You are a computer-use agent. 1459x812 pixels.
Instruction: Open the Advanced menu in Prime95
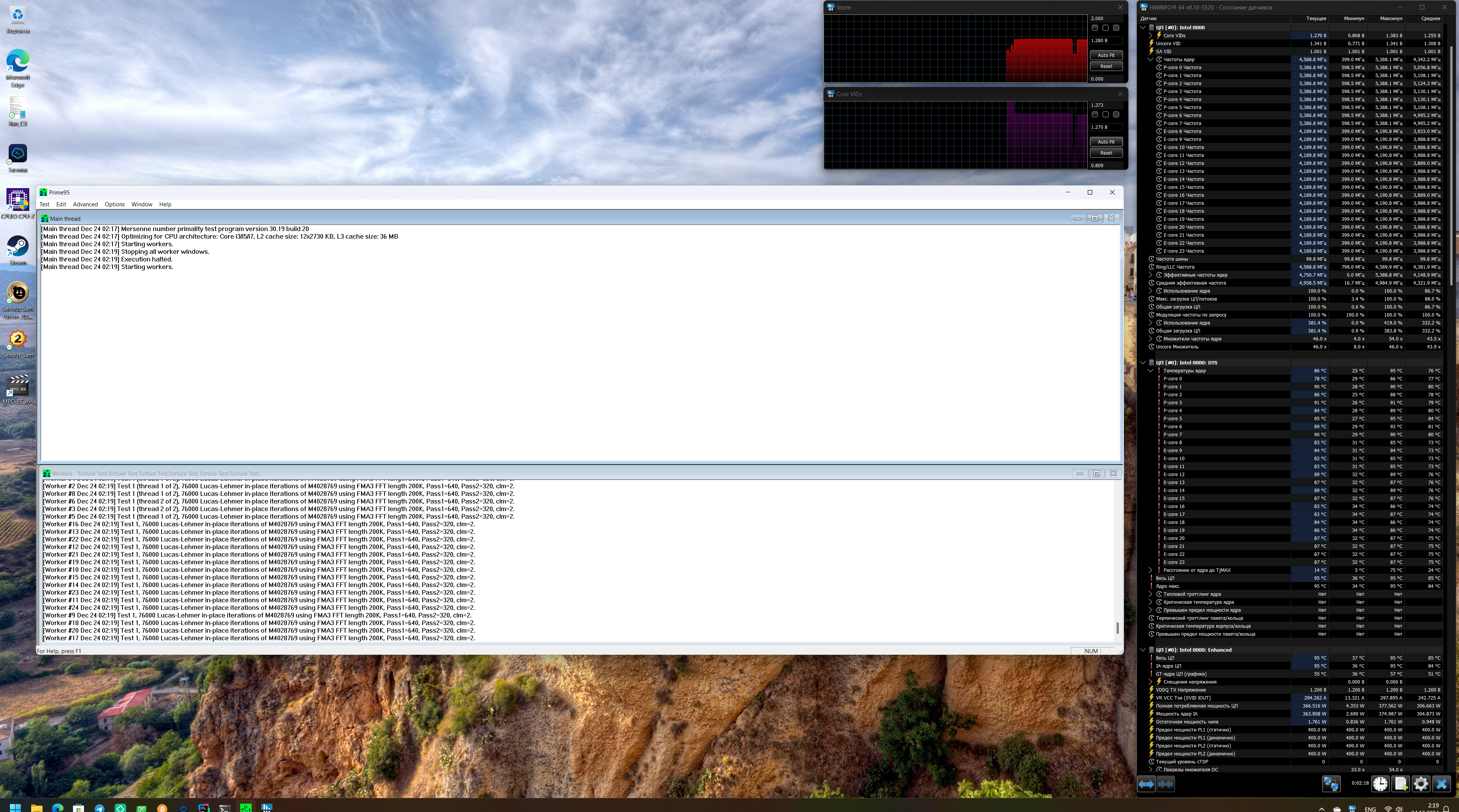[x=85, y=204]
